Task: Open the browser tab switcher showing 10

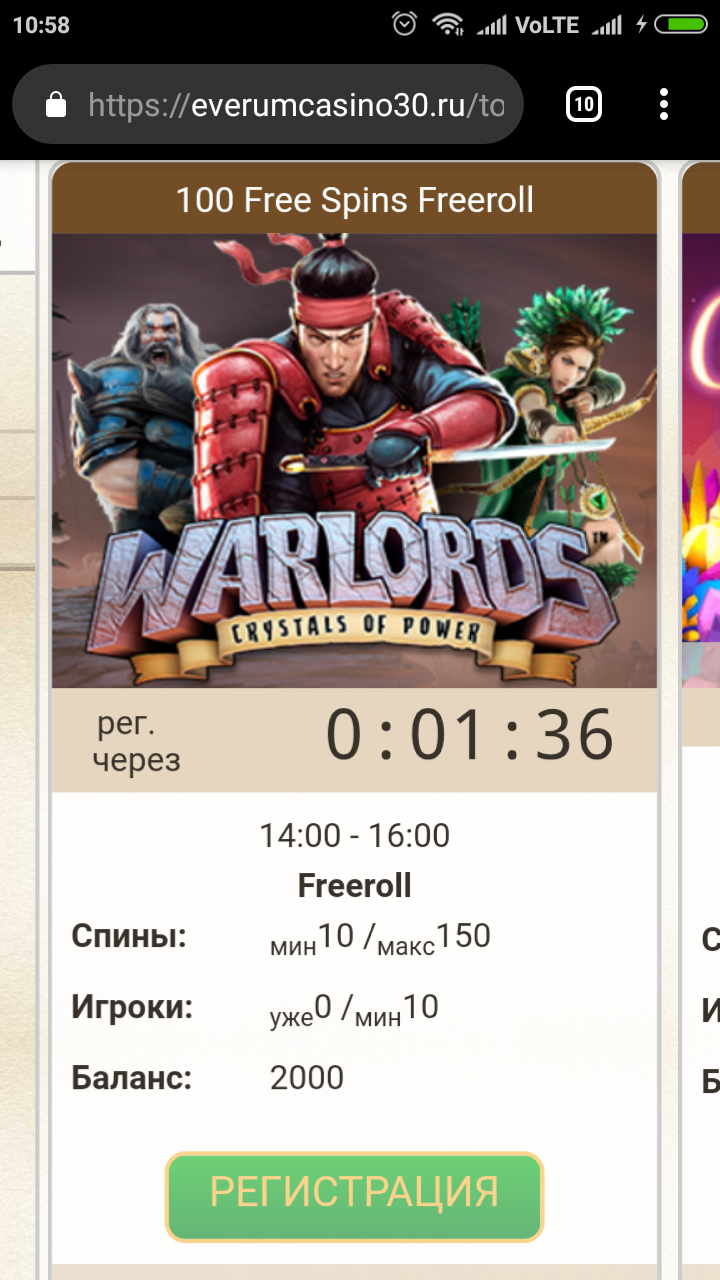Action: [584, 104]
